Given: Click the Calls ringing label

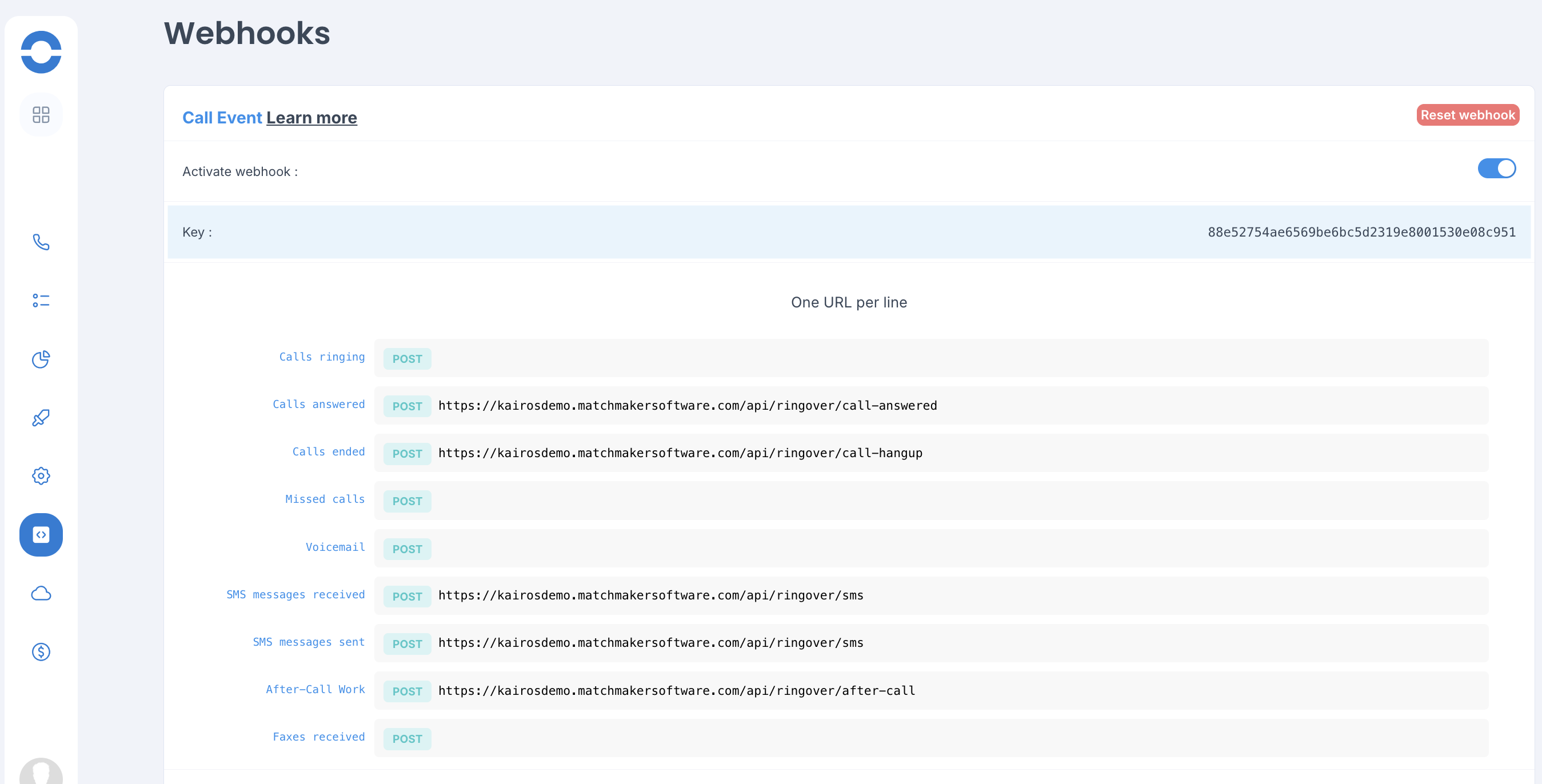Looking at the screenshot, I should point(321,357).
